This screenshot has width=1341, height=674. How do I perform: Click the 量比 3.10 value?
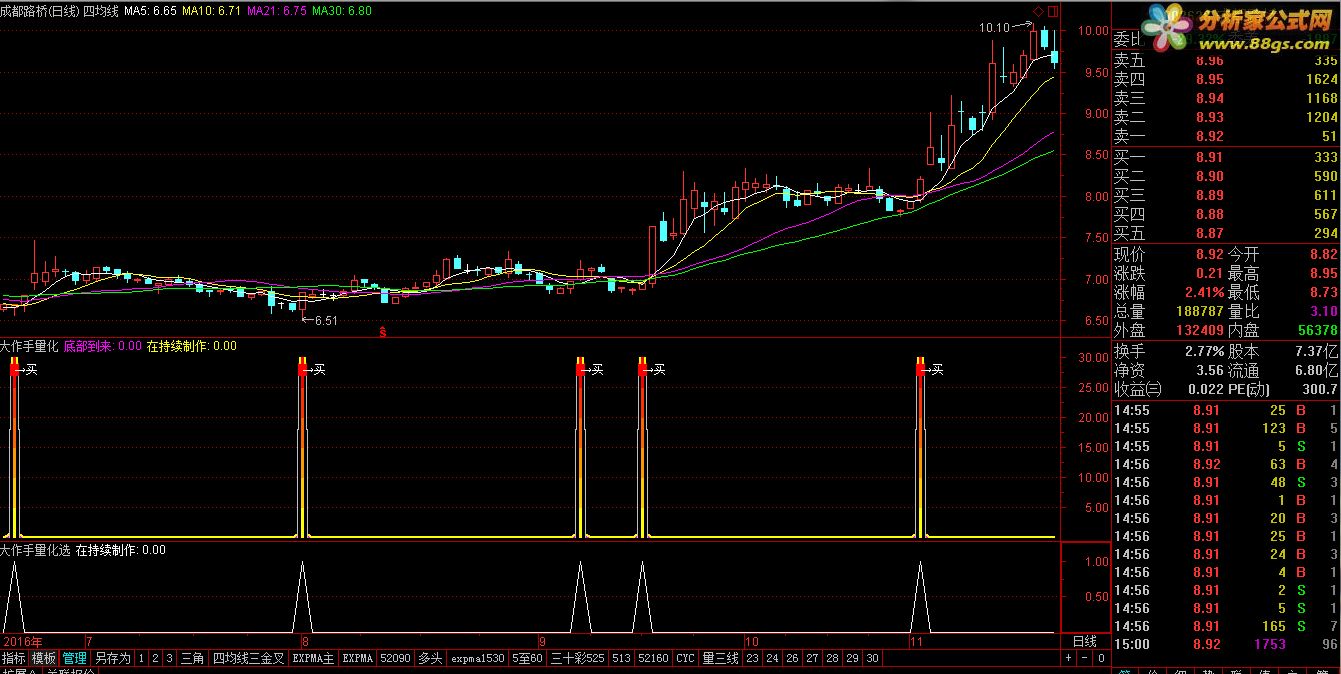[x=1322, y=311]
